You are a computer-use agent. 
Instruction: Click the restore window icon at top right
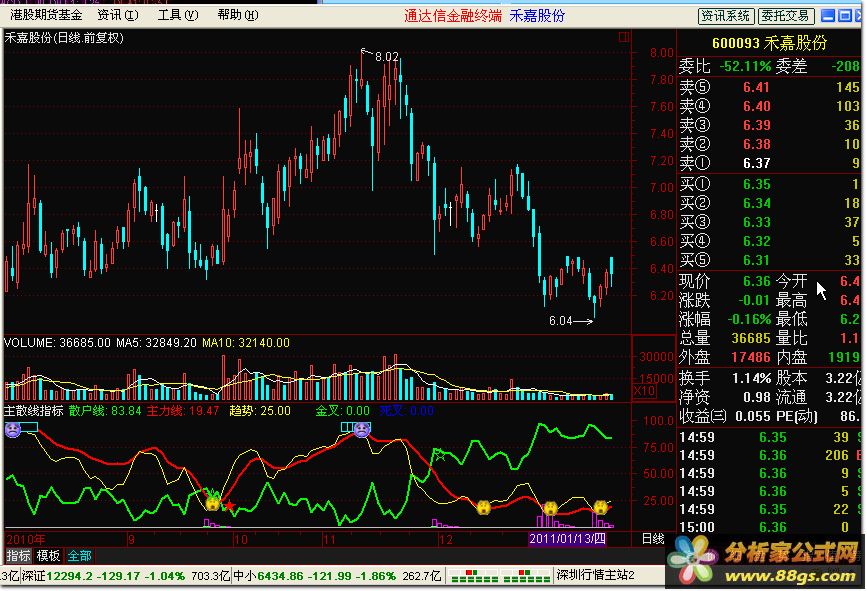(x=845, y=15)
